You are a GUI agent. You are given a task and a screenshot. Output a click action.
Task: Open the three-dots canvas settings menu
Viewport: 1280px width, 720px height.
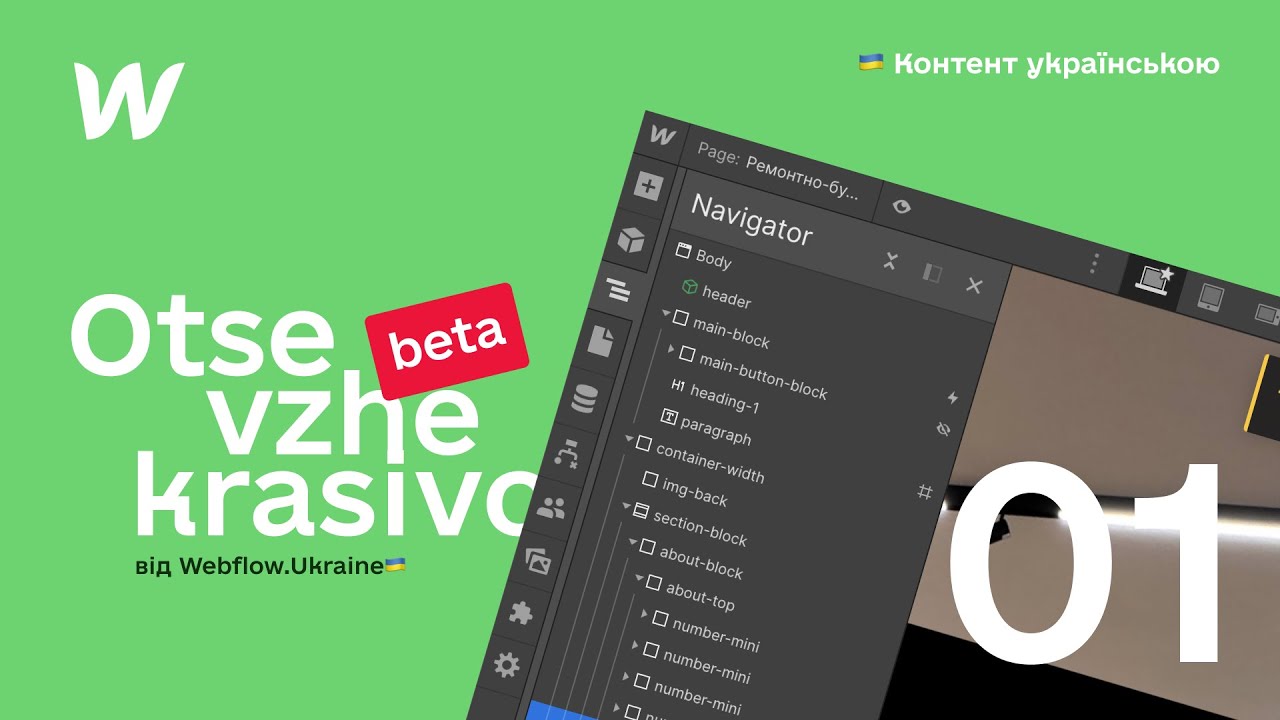(1095, 263)
